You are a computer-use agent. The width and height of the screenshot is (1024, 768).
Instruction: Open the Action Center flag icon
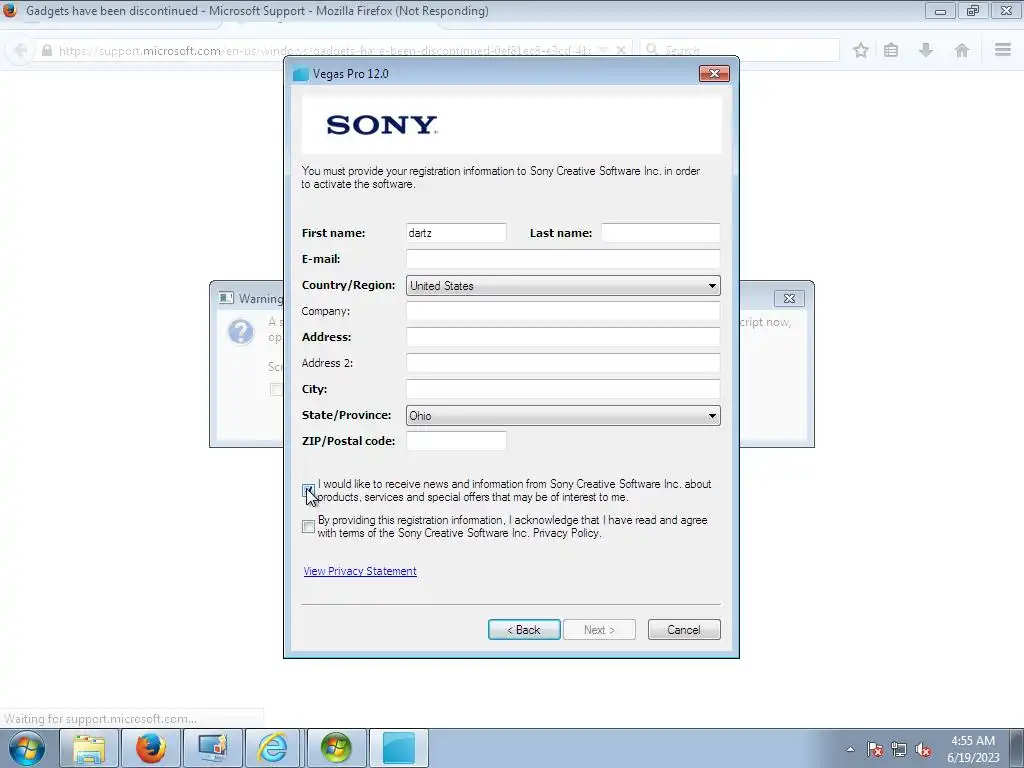point(875,749)
